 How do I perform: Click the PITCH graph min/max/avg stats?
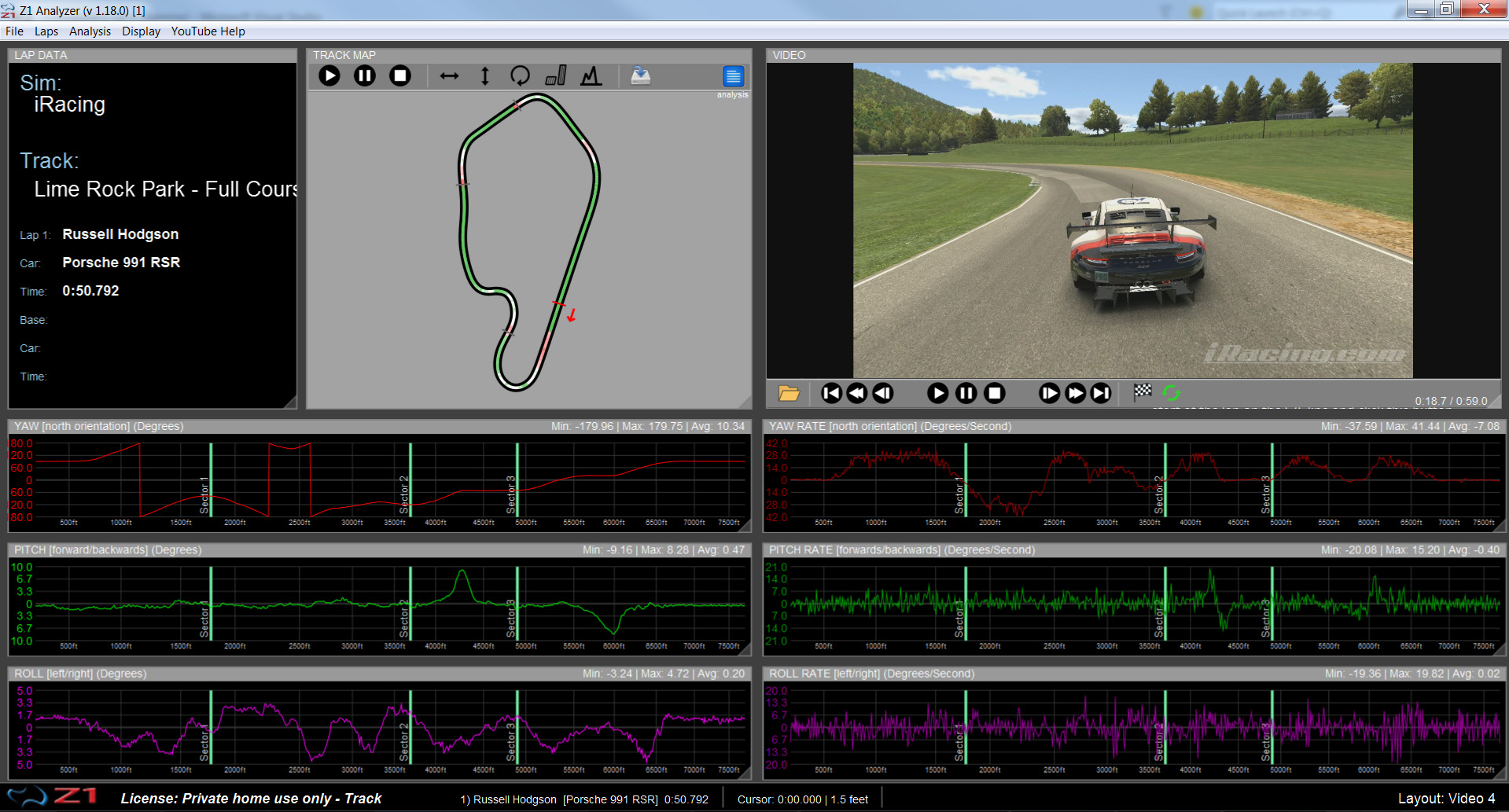(664, 550)
